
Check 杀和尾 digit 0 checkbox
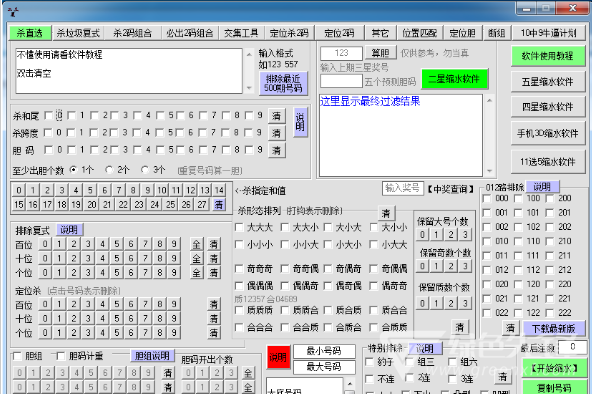[x=48, y=115]
